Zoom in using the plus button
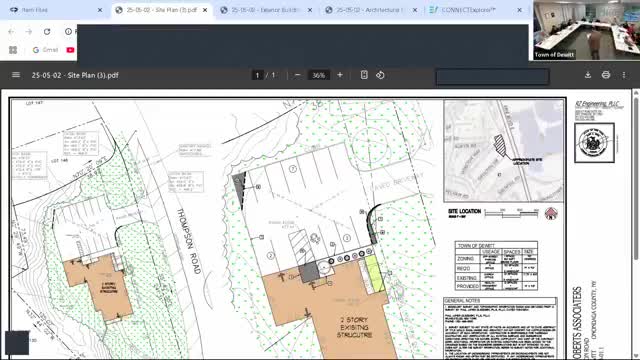The width and height of the screenshot is (640, 360). click(x=340, y=75)
